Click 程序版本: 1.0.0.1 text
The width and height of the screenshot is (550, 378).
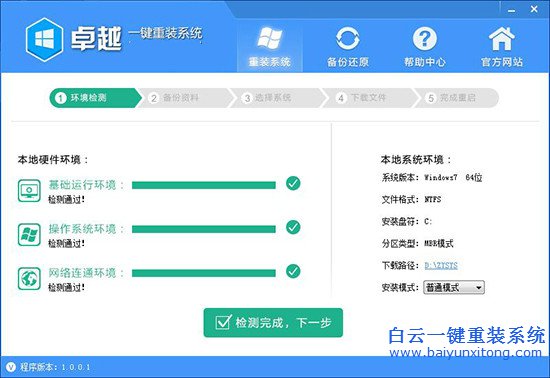pyautogui.click(x=55, y=367)
